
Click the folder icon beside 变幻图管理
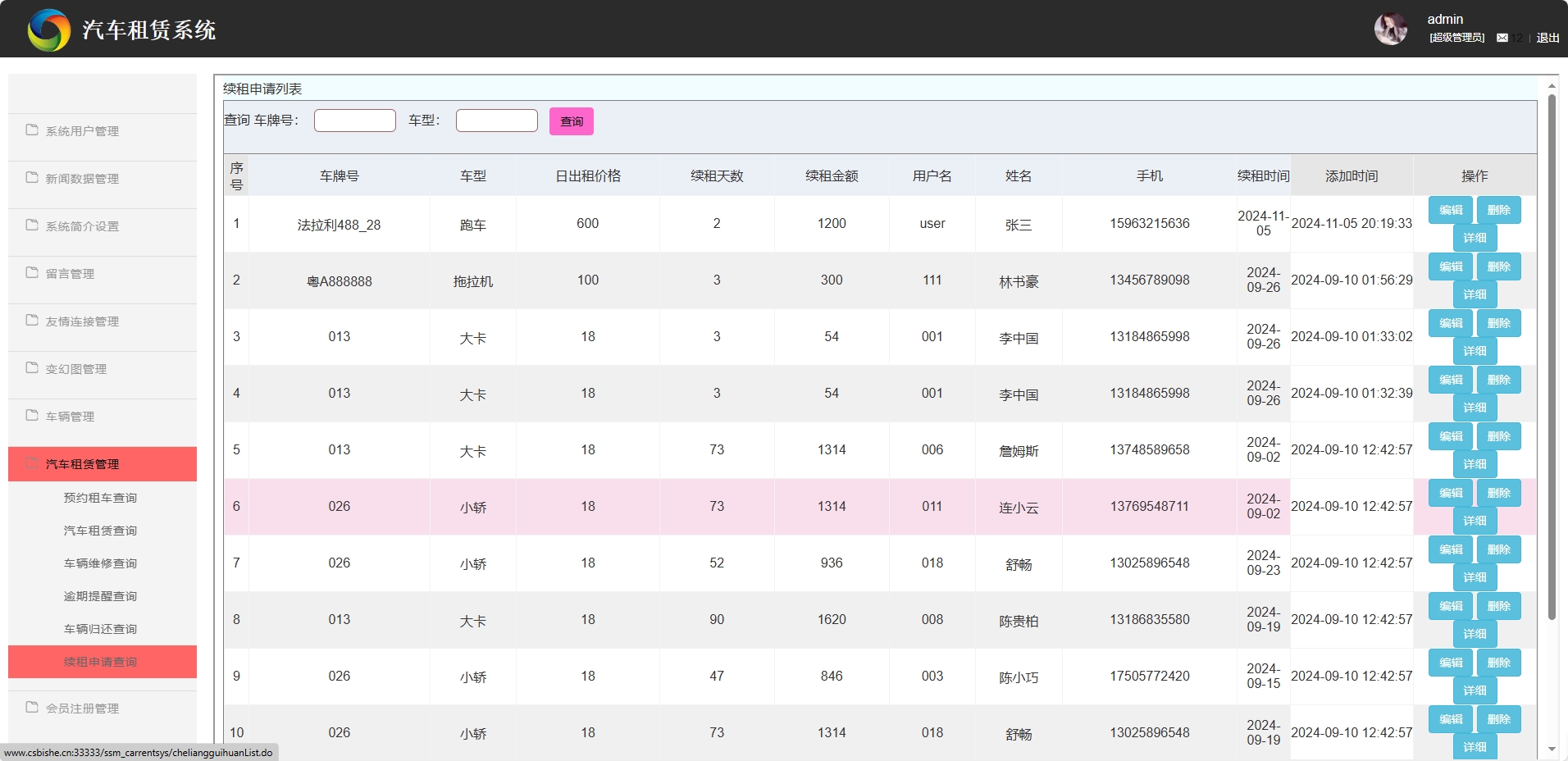tap(31, 367)
